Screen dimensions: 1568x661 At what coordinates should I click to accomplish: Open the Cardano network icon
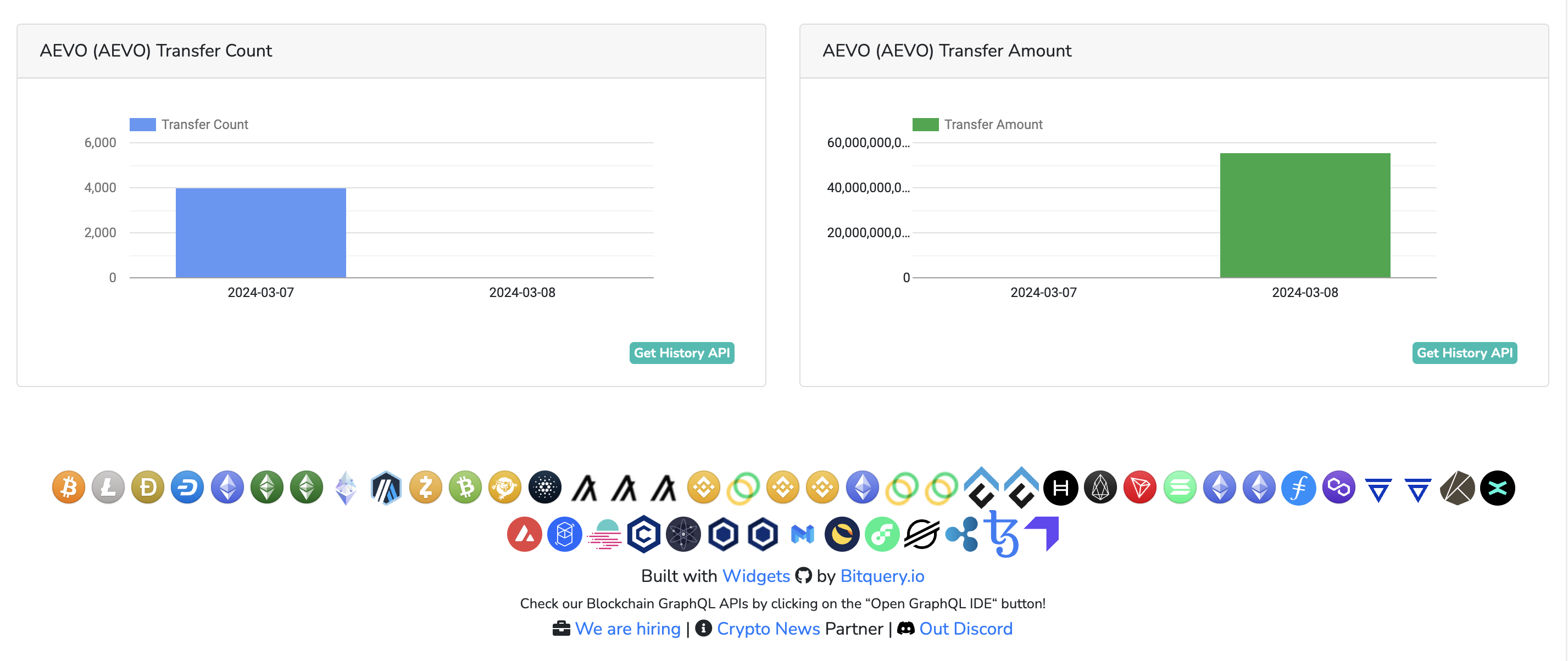click(545, 488)
